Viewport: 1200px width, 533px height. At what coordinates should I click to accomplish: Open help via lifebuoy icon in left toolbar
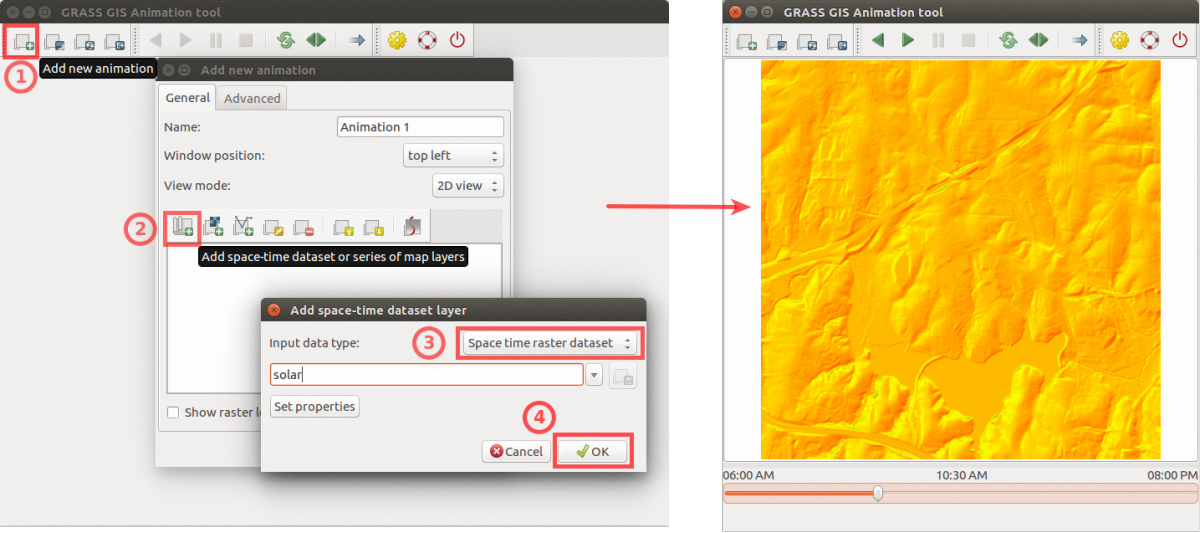pyautogui.click(x=427, y=41)
